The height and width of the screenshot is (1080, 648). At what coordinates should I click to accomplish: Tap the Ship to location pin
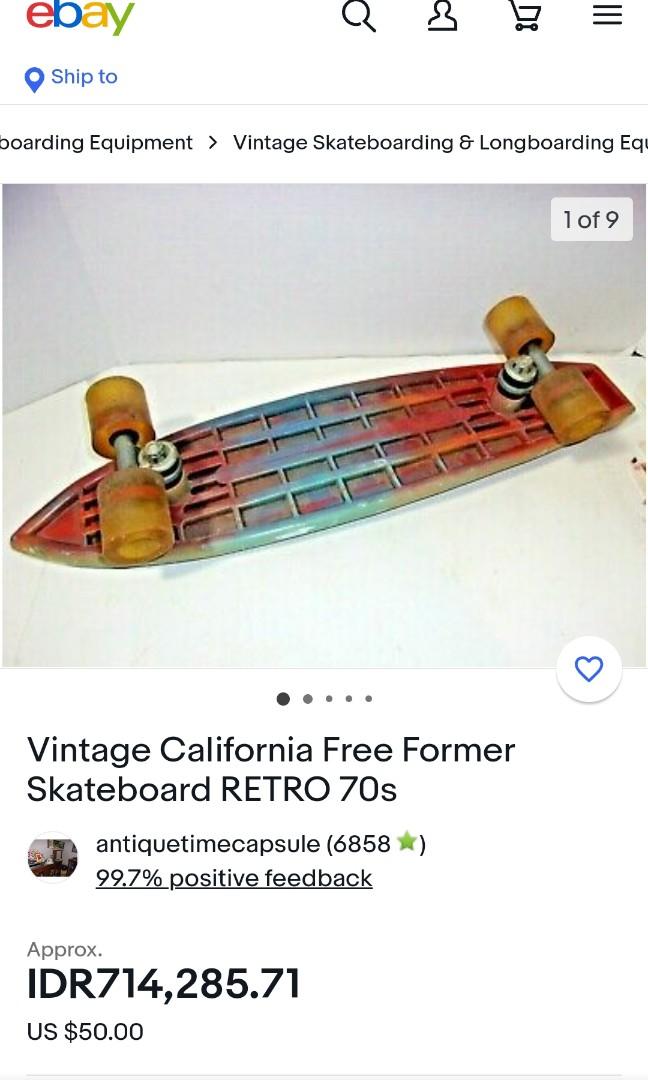coord(34,80)
